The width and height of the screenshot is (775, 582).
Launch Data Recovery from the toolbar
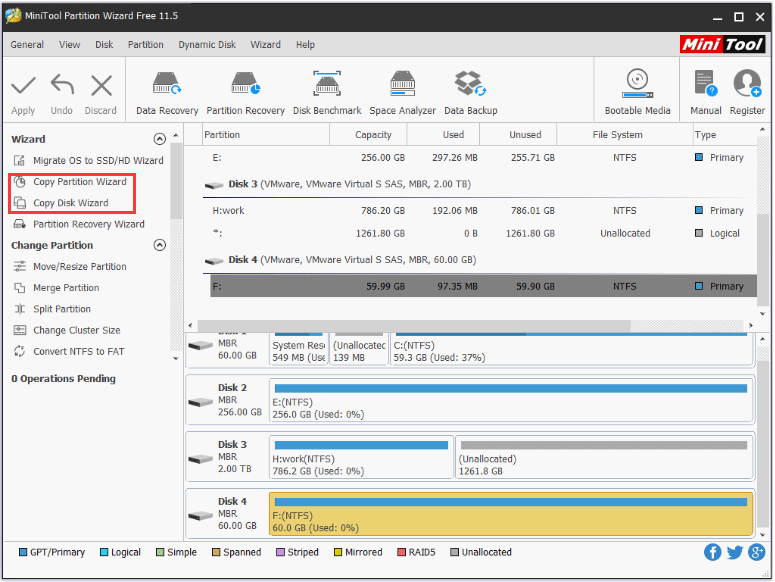click(167, 93)
